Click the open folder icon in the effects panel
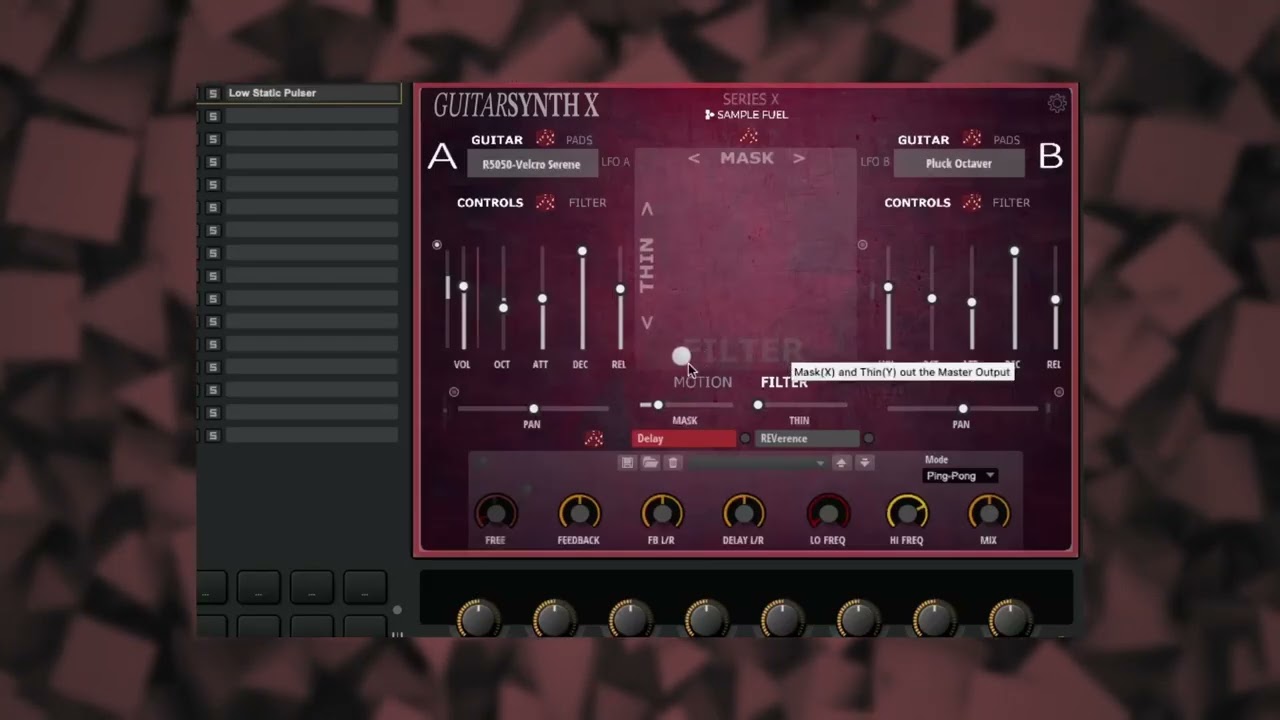This screenshot has width=1280, height=720. [x=650, y=463]
